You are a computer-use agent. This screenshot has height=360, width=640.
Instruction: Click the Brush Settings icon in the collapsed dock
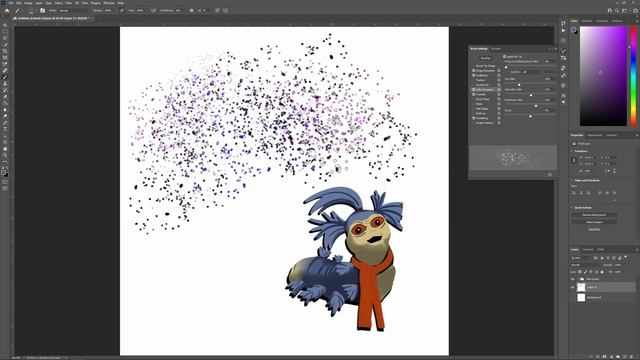pos(564,51)
